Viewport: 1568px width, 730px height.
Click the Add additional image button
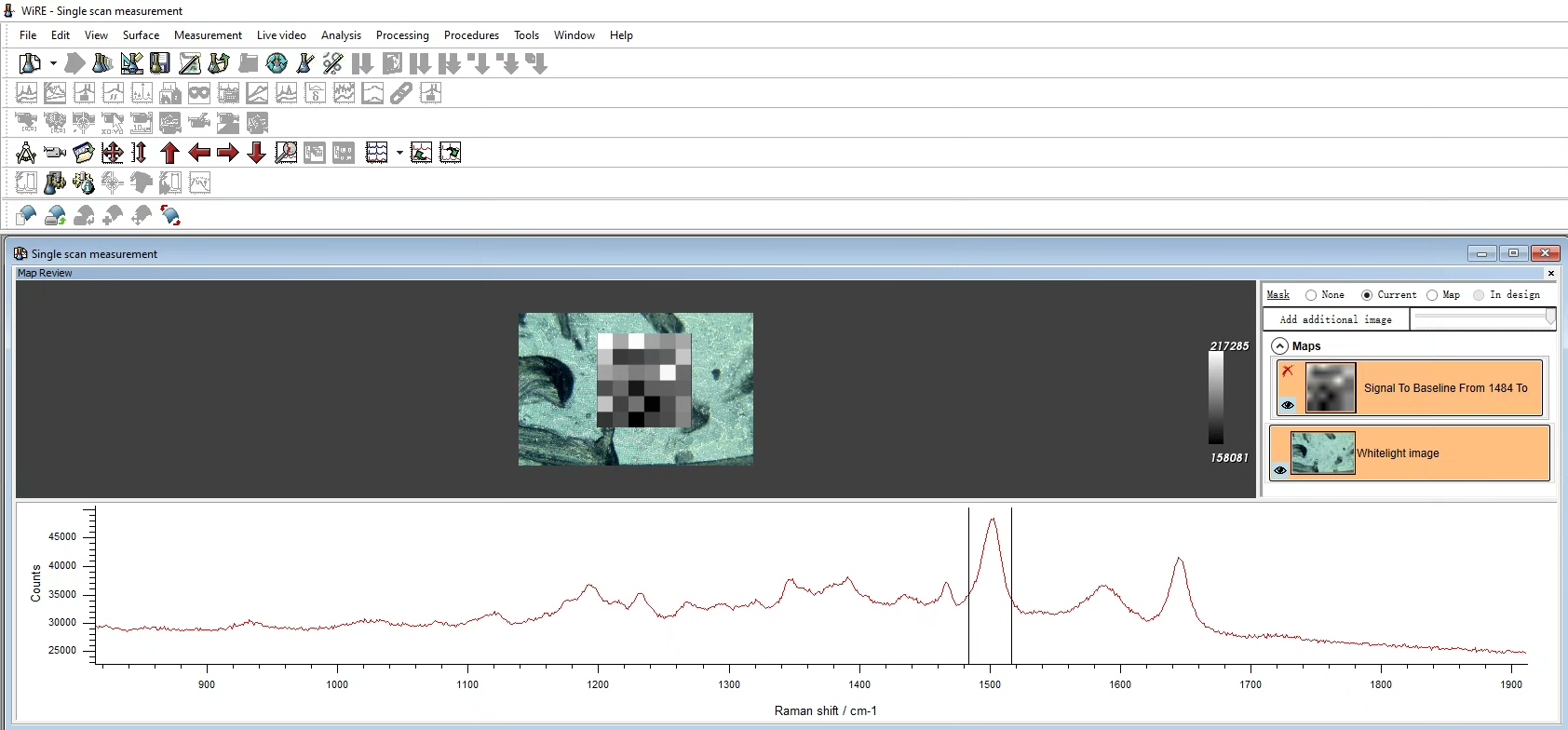1335,319
